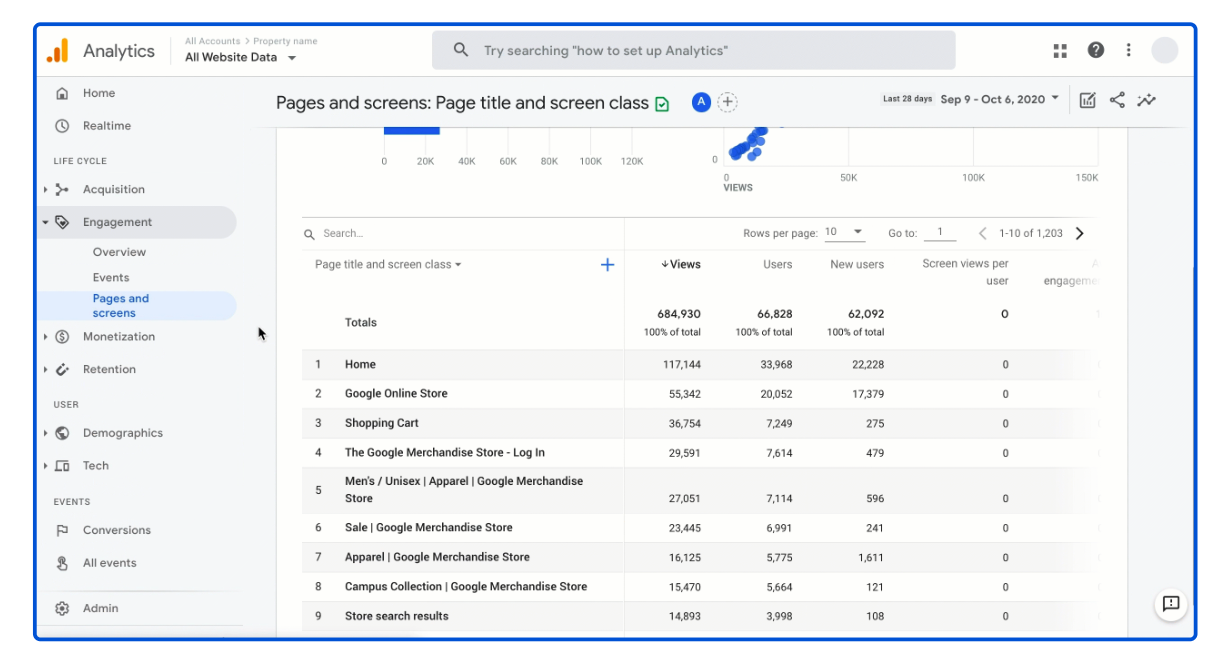Click the share report icon
This screenshot has height=657, width=1218.
[x=1117, y=100]
